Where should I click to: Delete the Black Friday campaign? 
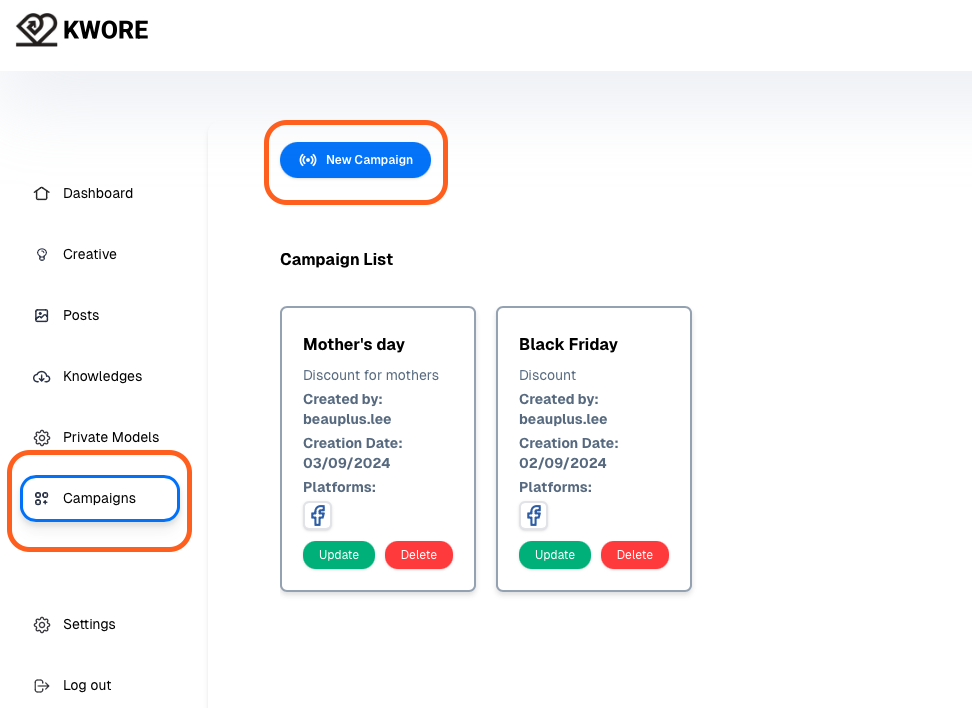pos(635,555)
